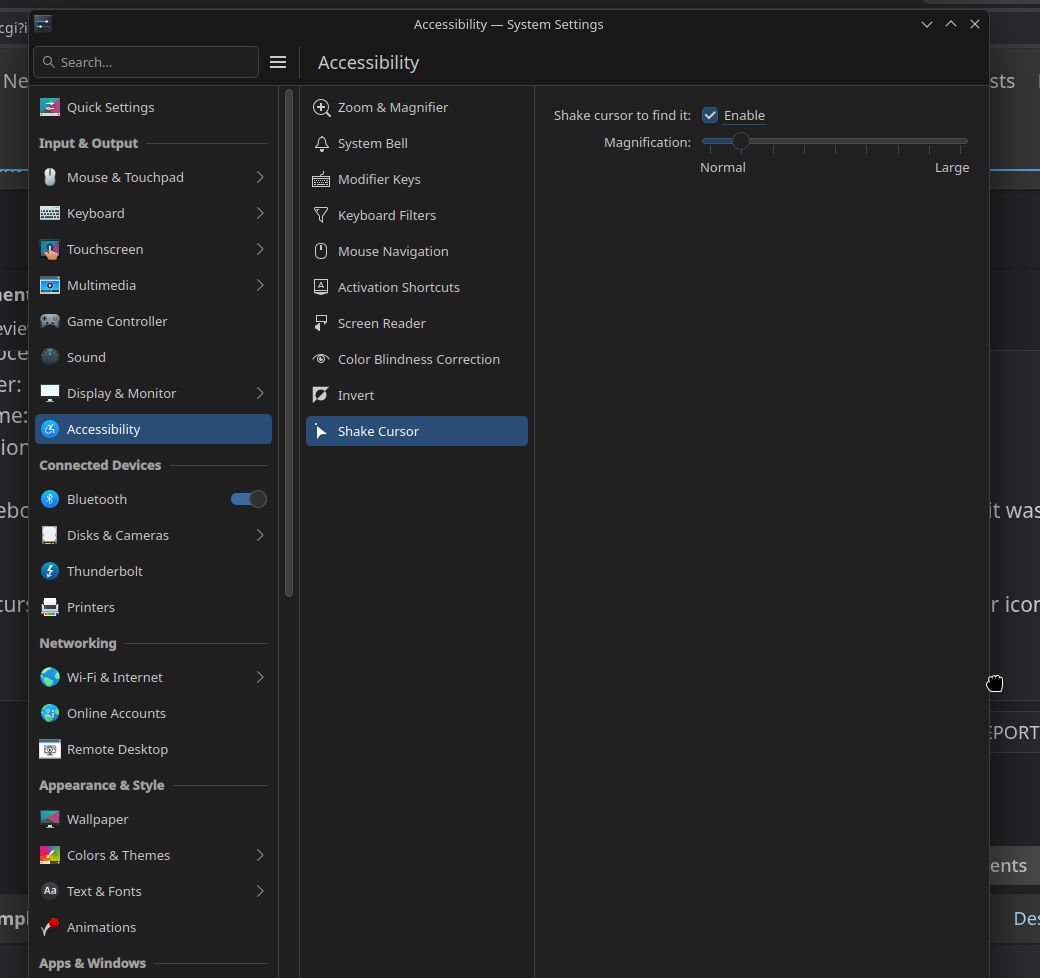Click the Screen Reader icon
The image size is (1040, 978).
pos(321,323)
